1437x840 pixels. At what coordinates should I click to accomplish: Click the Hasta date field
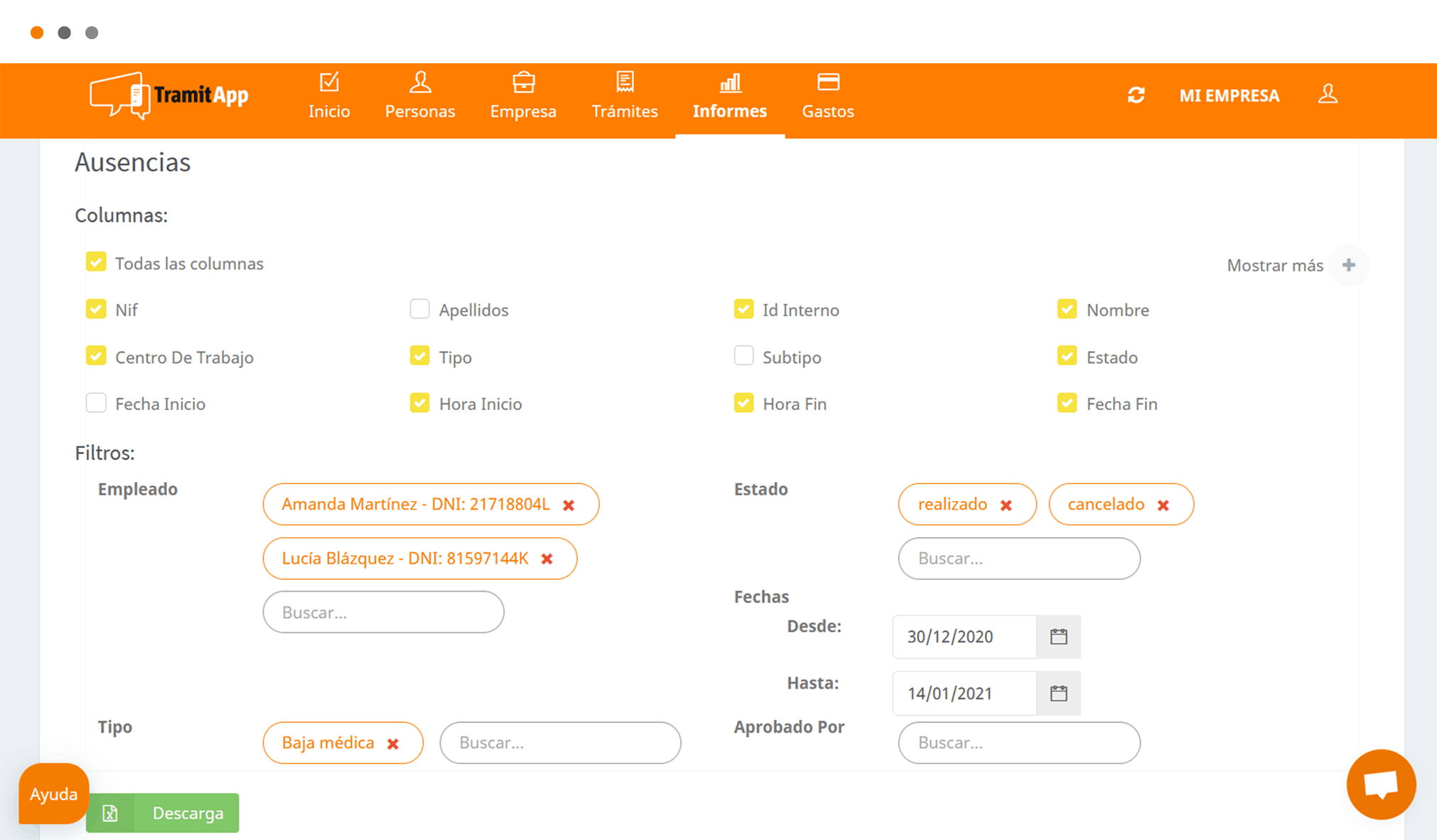click(x=964, y=694)
